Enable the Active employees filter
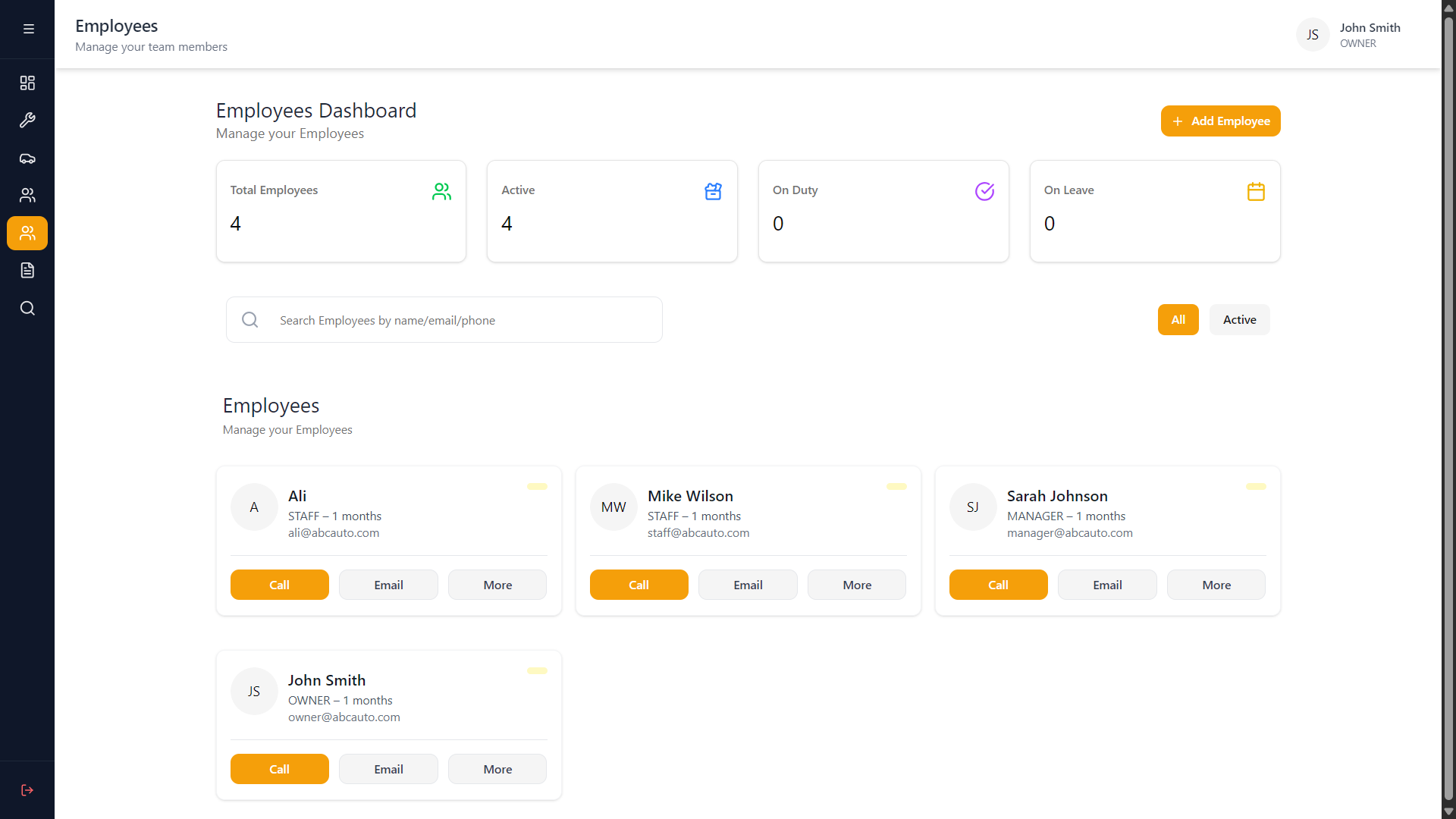Screen dimensions: 1456x819 pos(1239,319)
